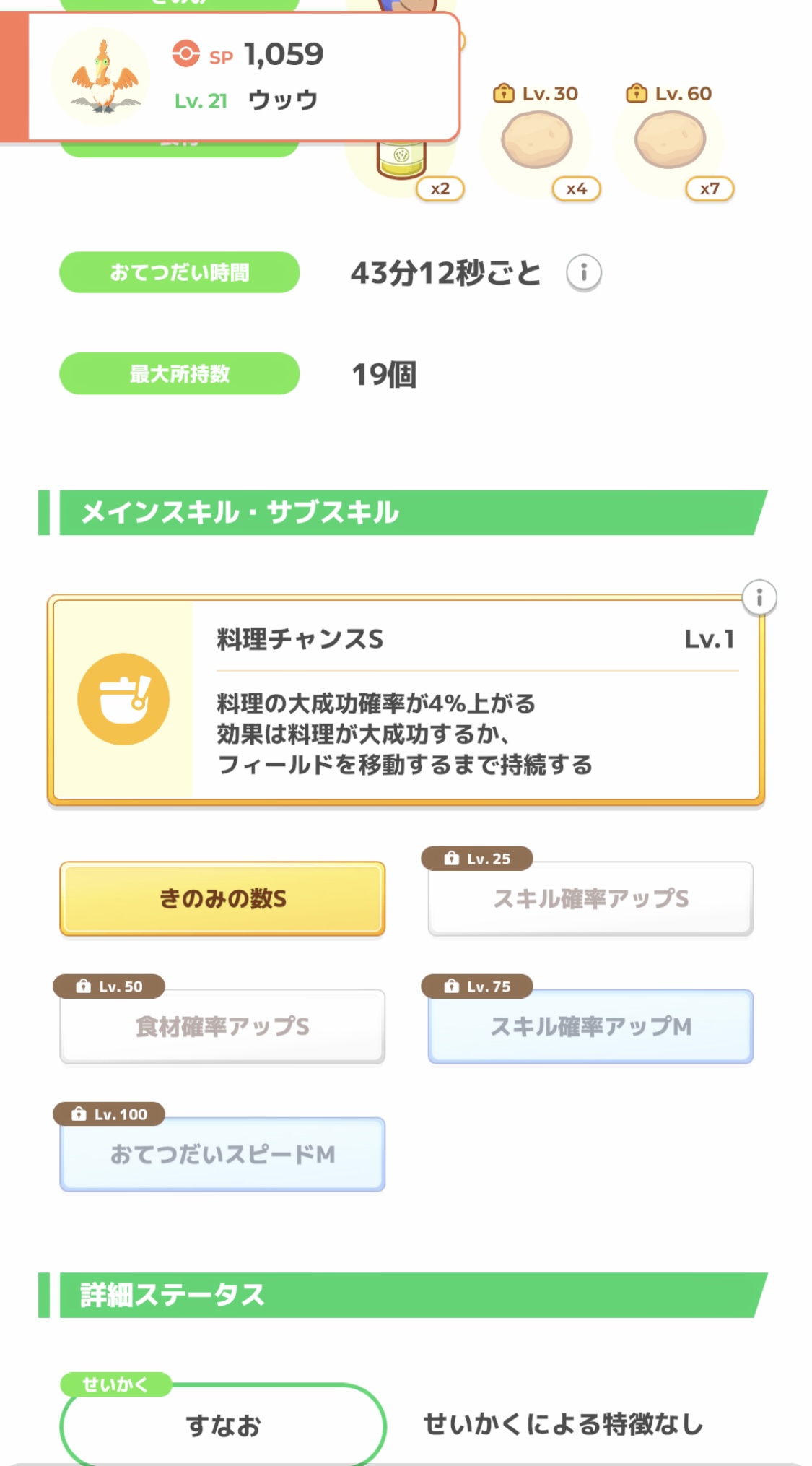Image resolution: width=812 pixels, height=1466 pixels.
Task: Open the main skill info icon
Action: click(x=759, y=598)
